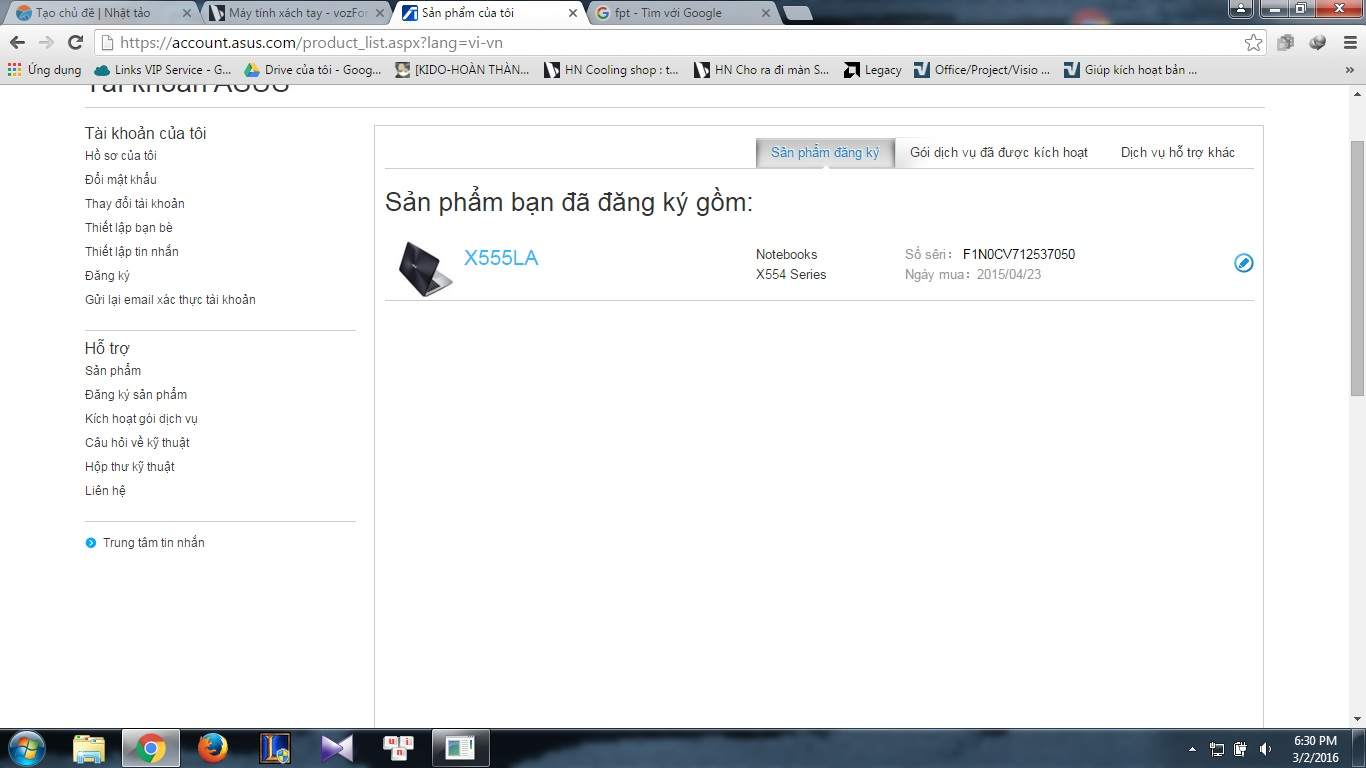Image resolution: width=1366 pixels, height=768 pixels.
Task: Reload the page with the refresh icon
Action: pos(75,42)
